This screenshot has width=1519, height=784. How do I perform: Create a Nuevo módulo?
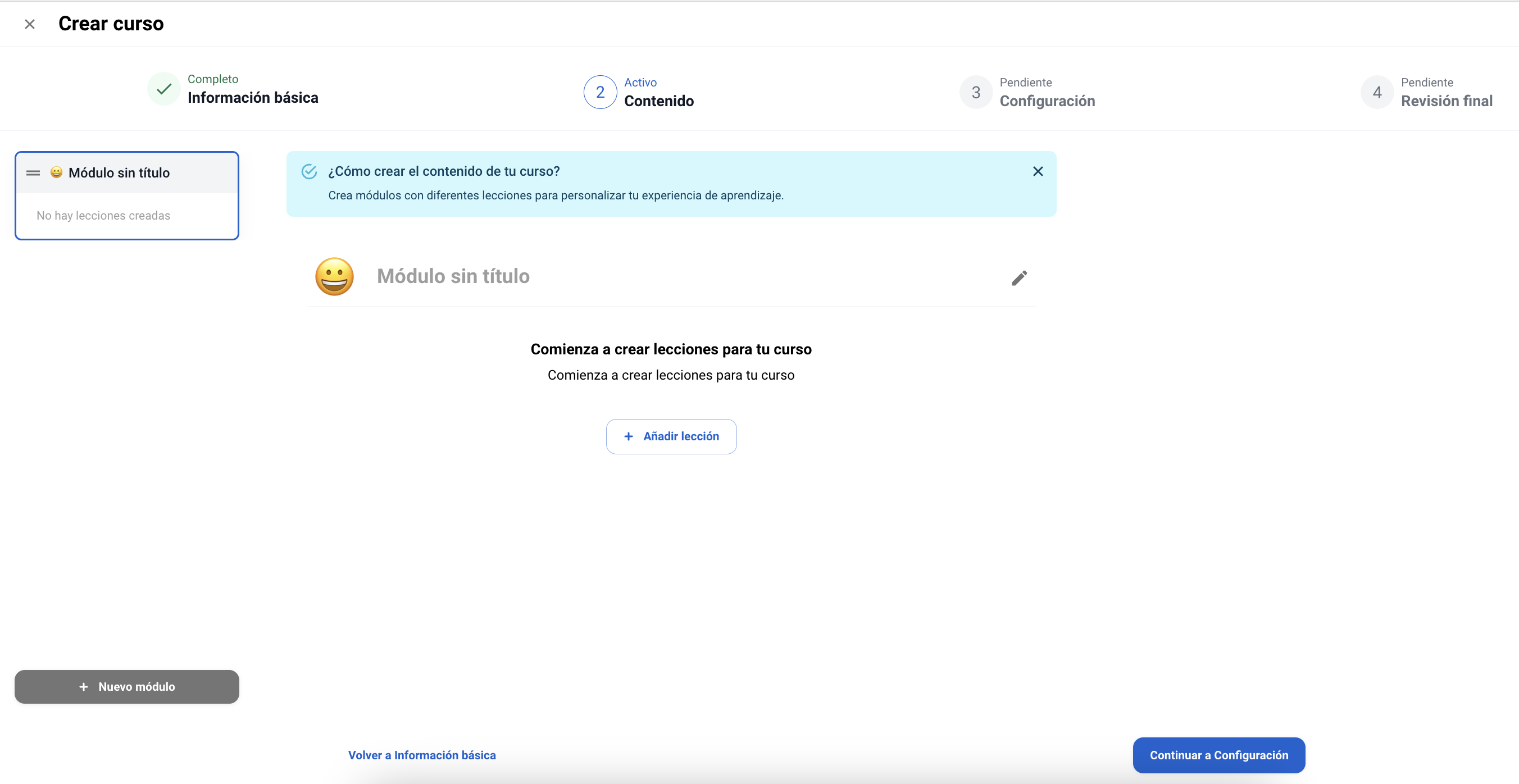[x=127, y=686]
